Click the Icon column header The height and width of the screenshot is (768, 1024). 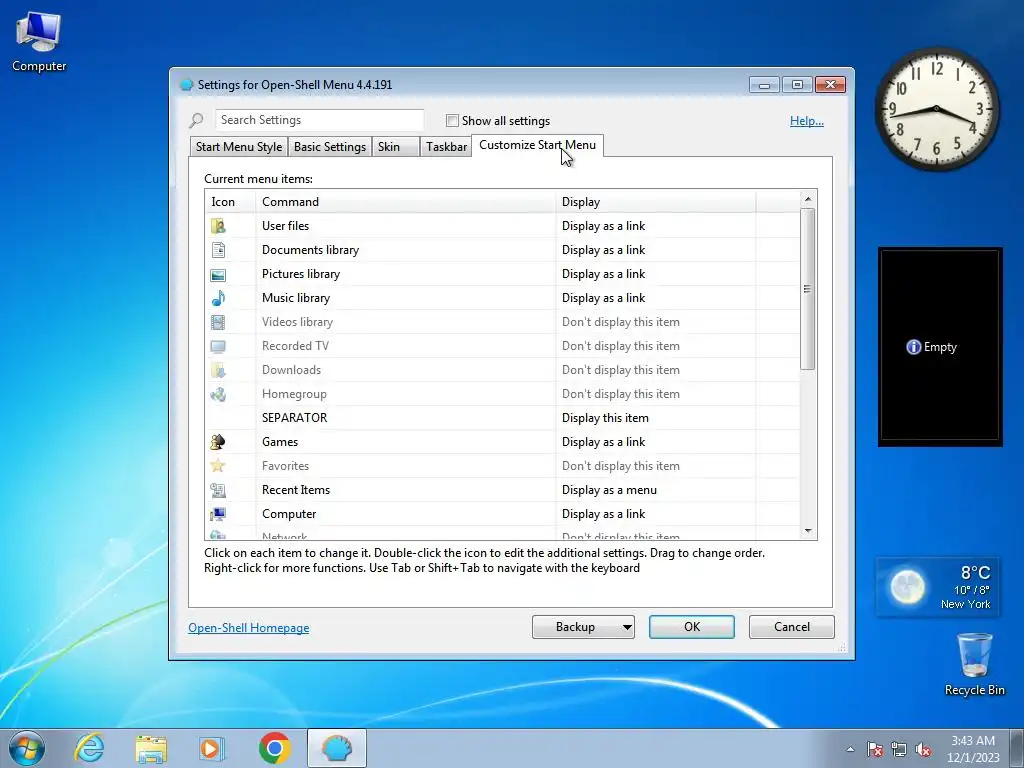(231, 202)
